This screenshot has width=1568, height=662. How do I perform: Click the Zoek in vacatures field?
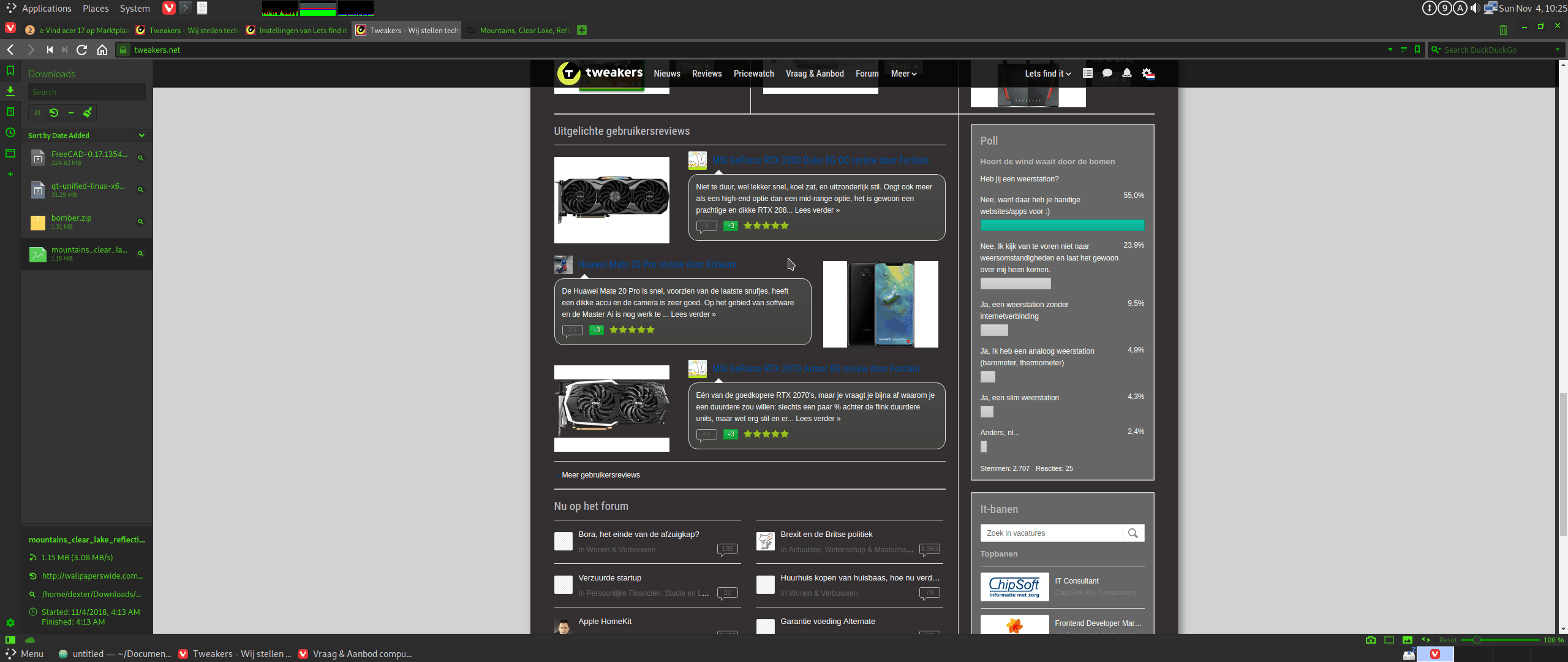[1051, 533]
